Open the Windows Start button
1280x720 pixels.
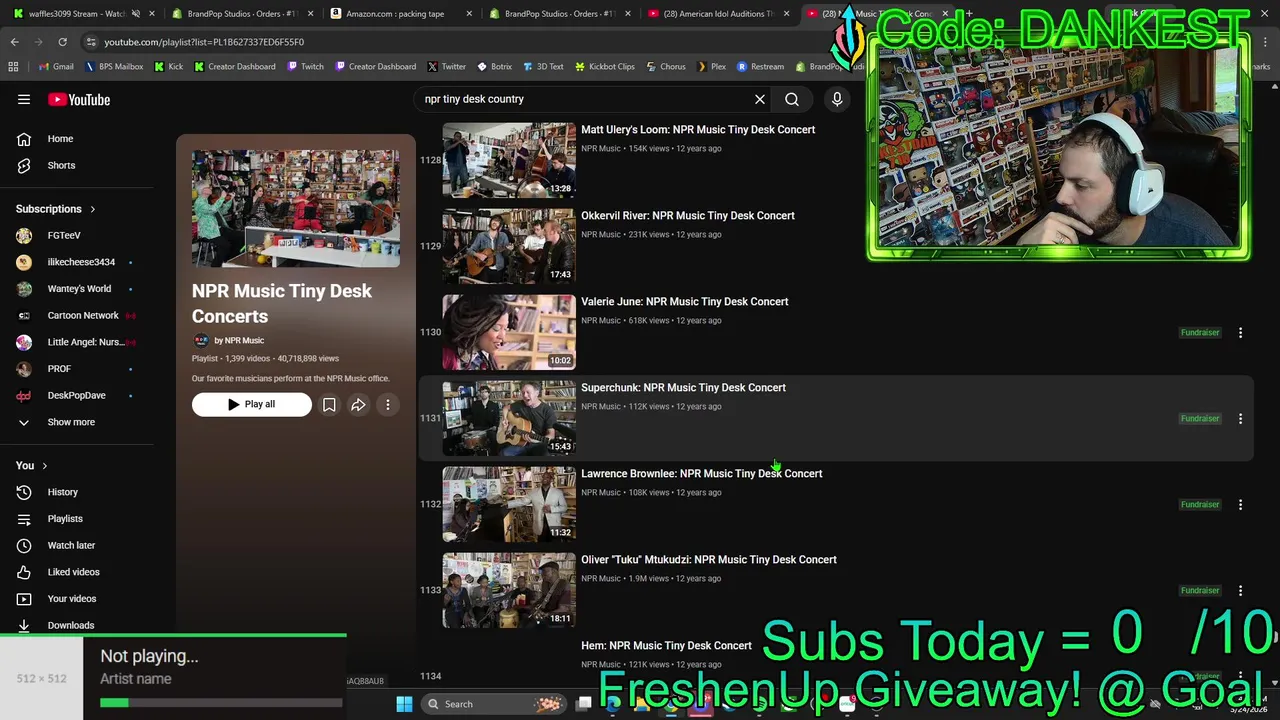[x=404, y=704]
